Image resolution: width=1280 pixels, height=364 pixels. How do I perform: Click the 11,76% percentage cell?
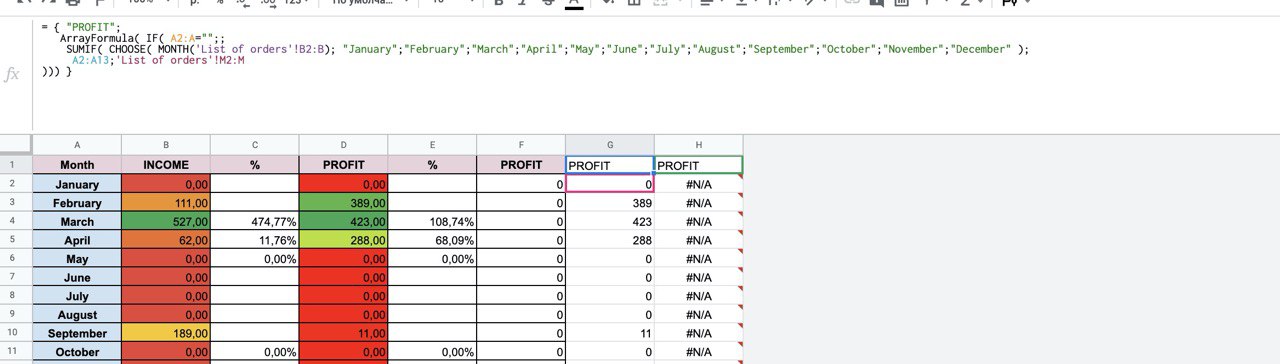coord(255,240)
